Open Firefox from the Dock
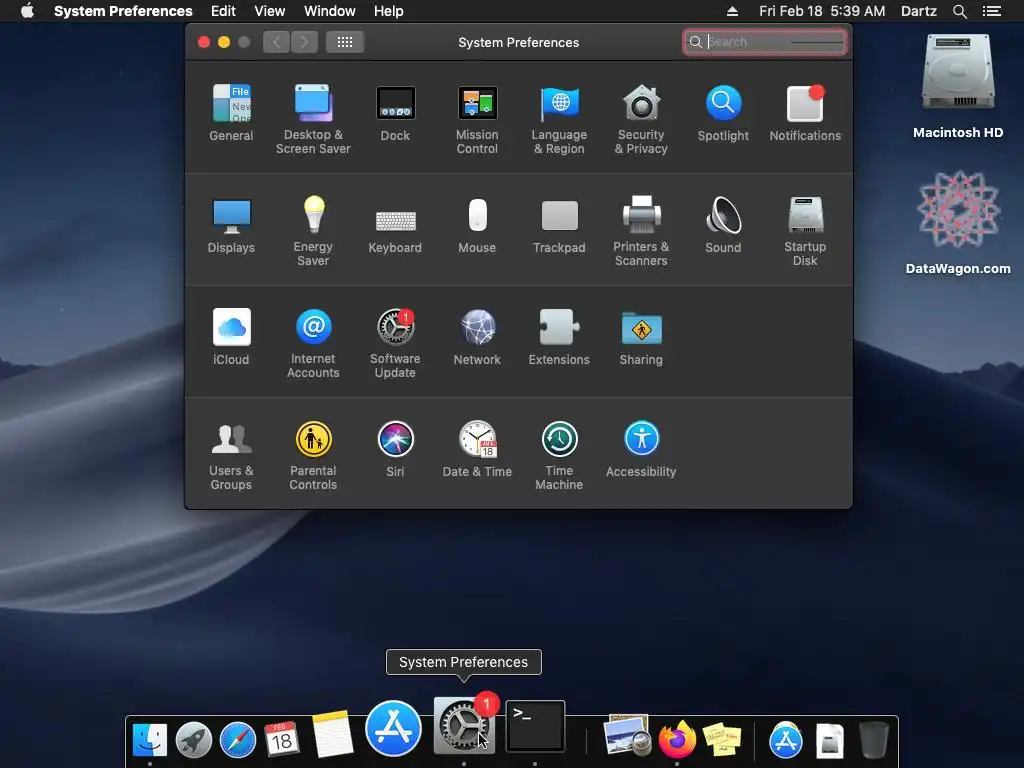Image resolution: width=1024 pixels, height=768 pixels. pyautogui.click(x=677, y=740)
